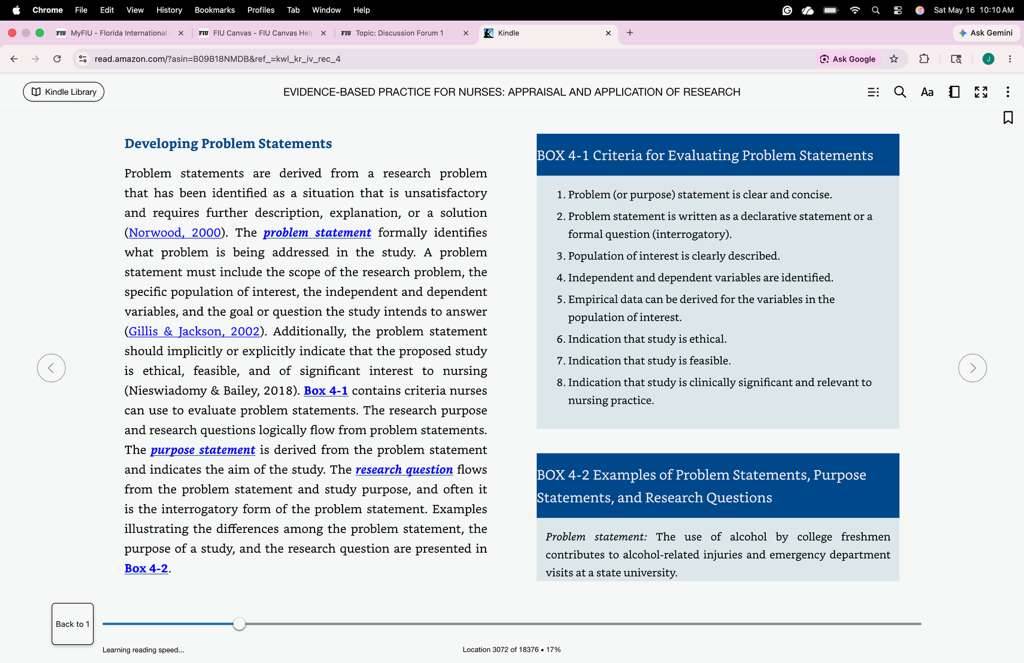Follow the Box 4-1 link in text
The image size is (1024, 663).
tap(325, 391)
